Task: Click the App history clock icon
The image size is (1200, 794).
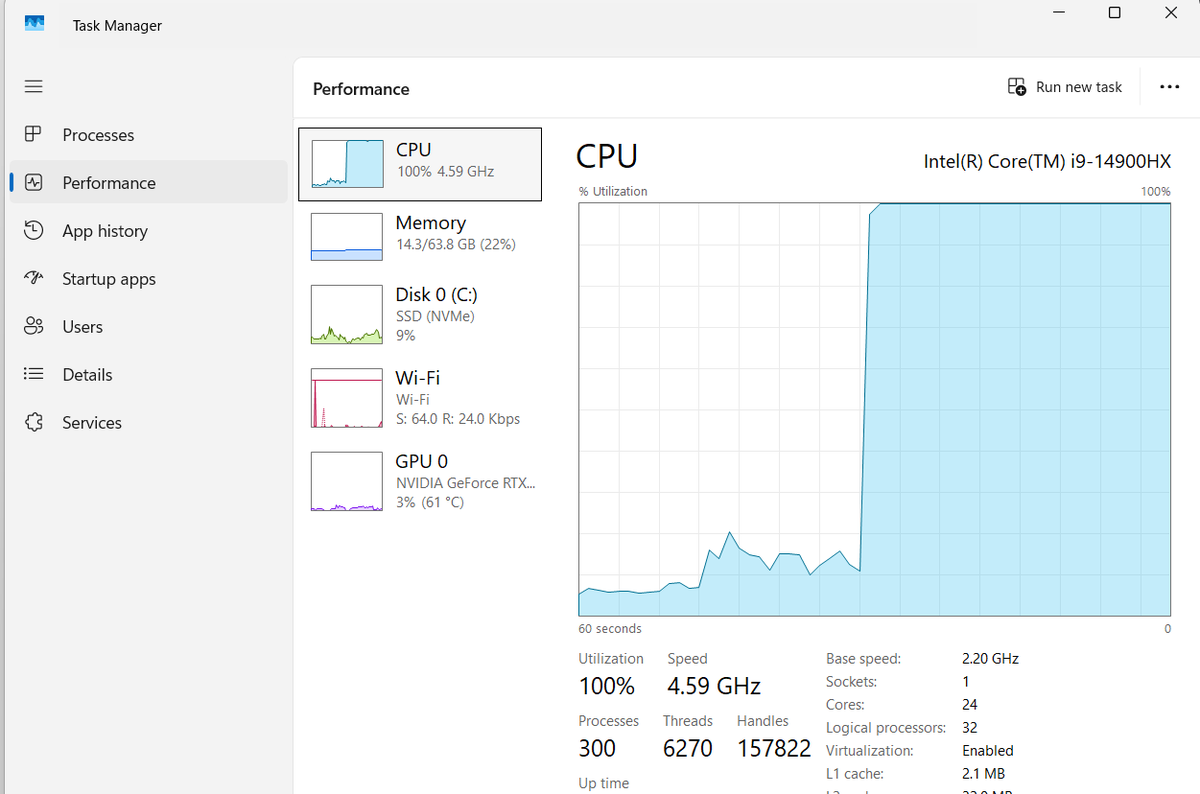Action: 34,230
